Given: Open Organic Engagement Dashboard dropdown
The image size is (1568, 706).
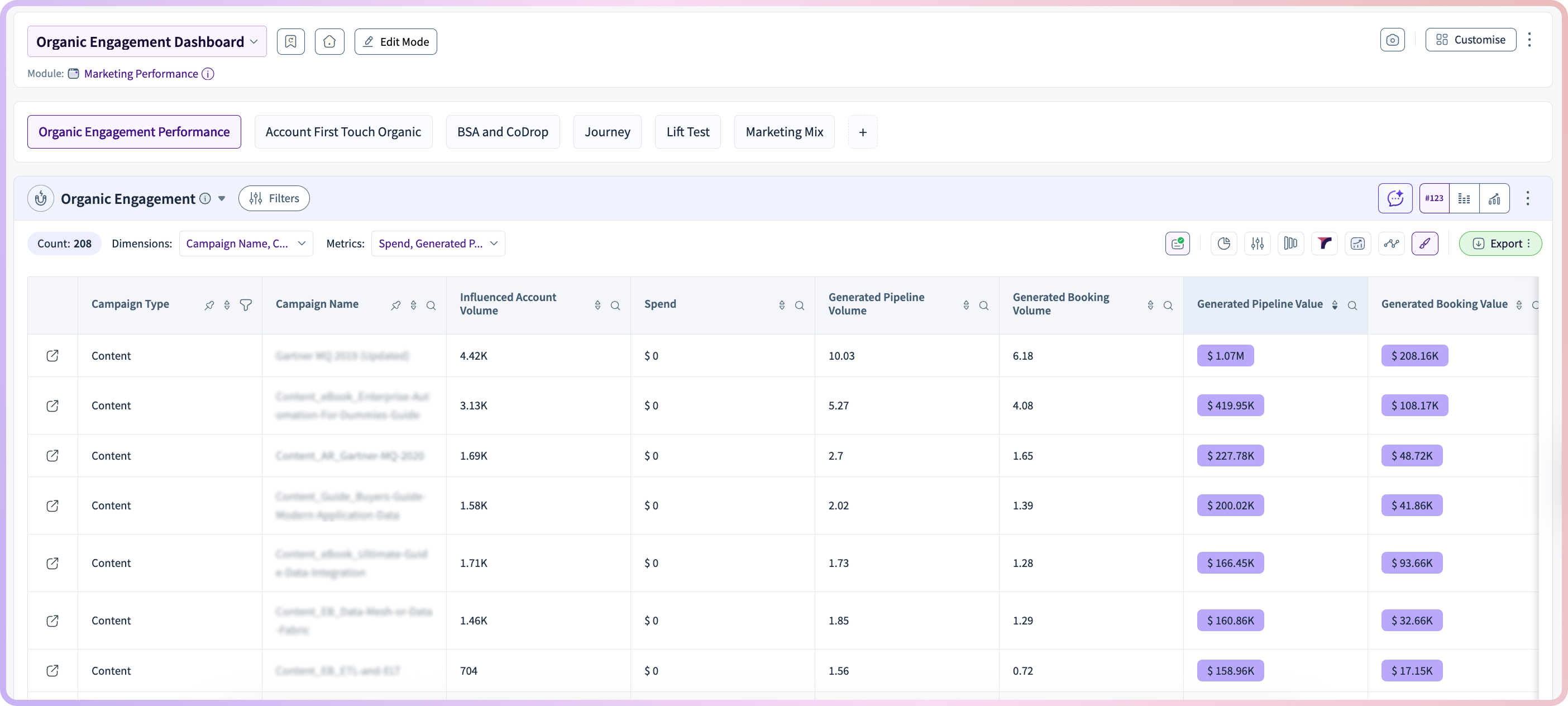Looking at the screenshot, I should [147, 41].
